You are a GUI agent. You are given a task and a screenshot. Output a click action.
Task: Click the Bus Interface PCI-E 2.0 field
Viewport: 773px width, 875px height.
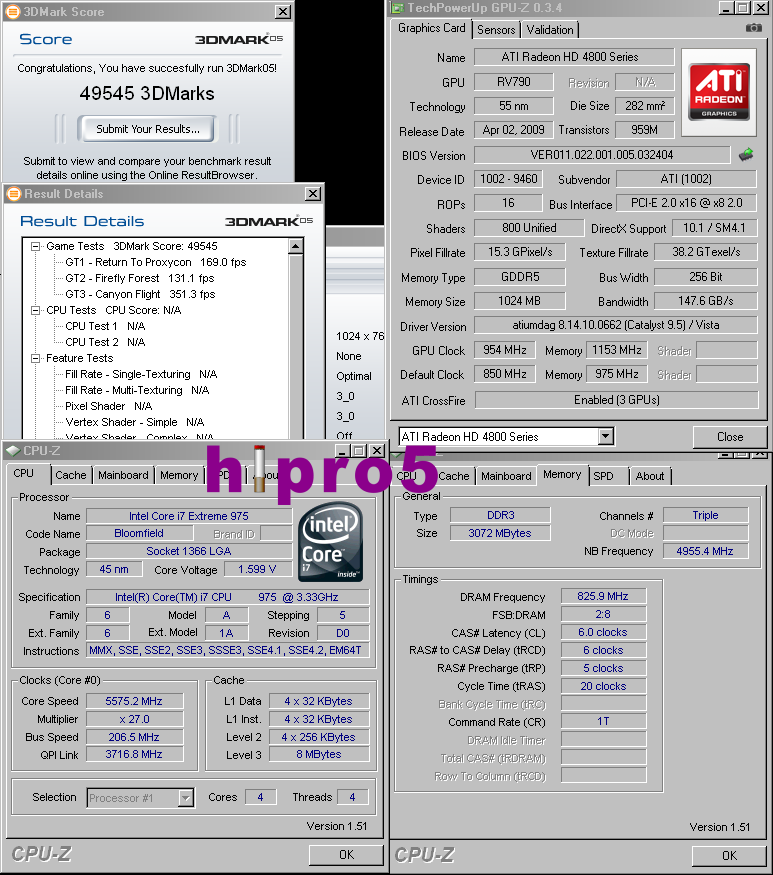686,203
